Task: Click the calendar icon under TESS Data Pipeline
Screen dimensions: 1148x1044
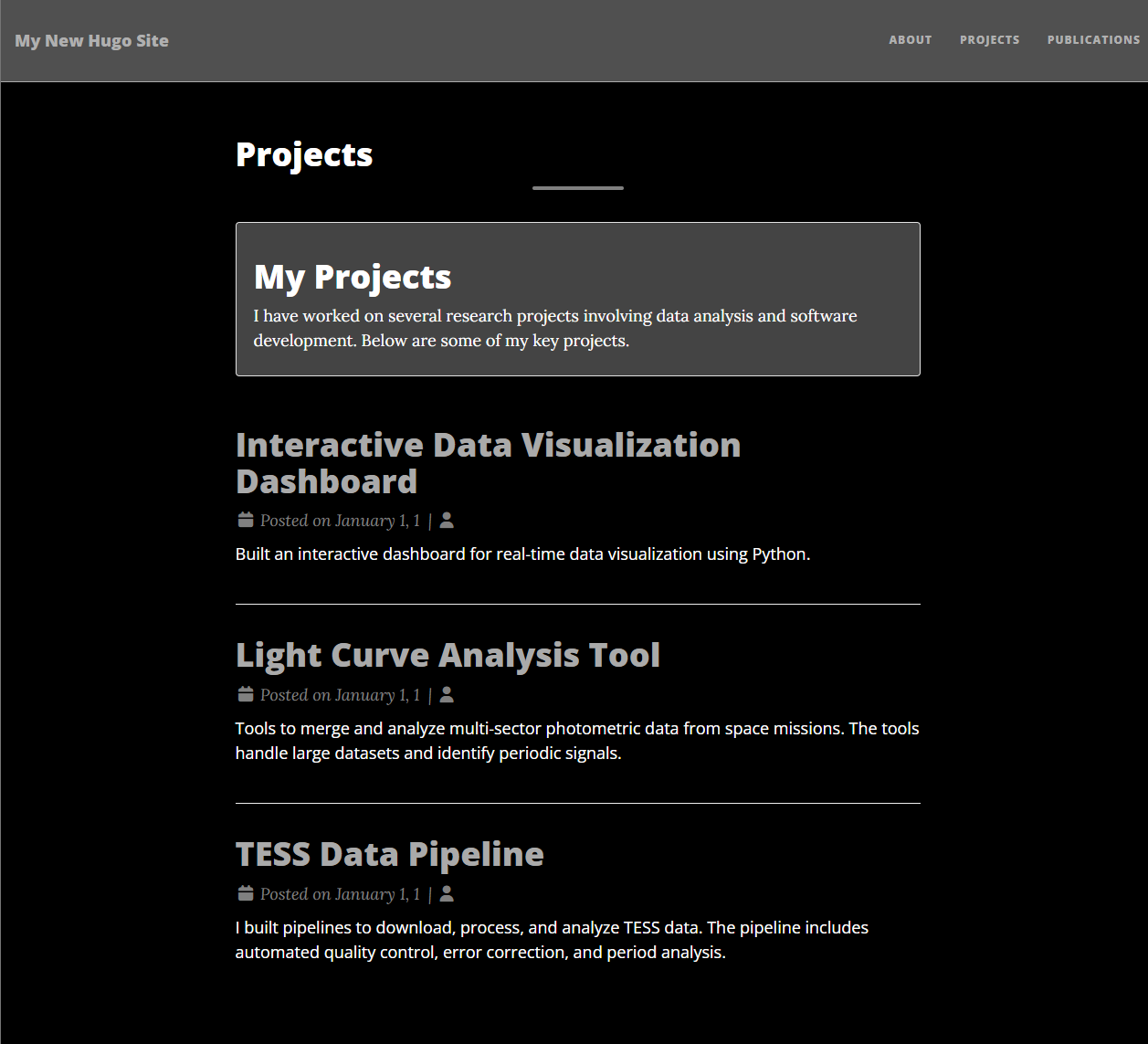Action: 245,894
